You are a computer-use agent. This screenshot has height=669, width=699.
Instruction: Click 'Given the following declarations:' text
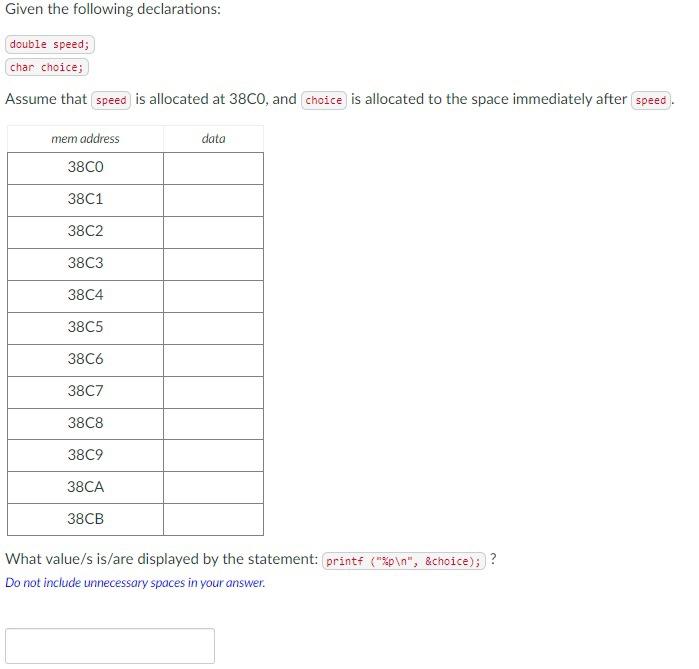coord(113,9)
